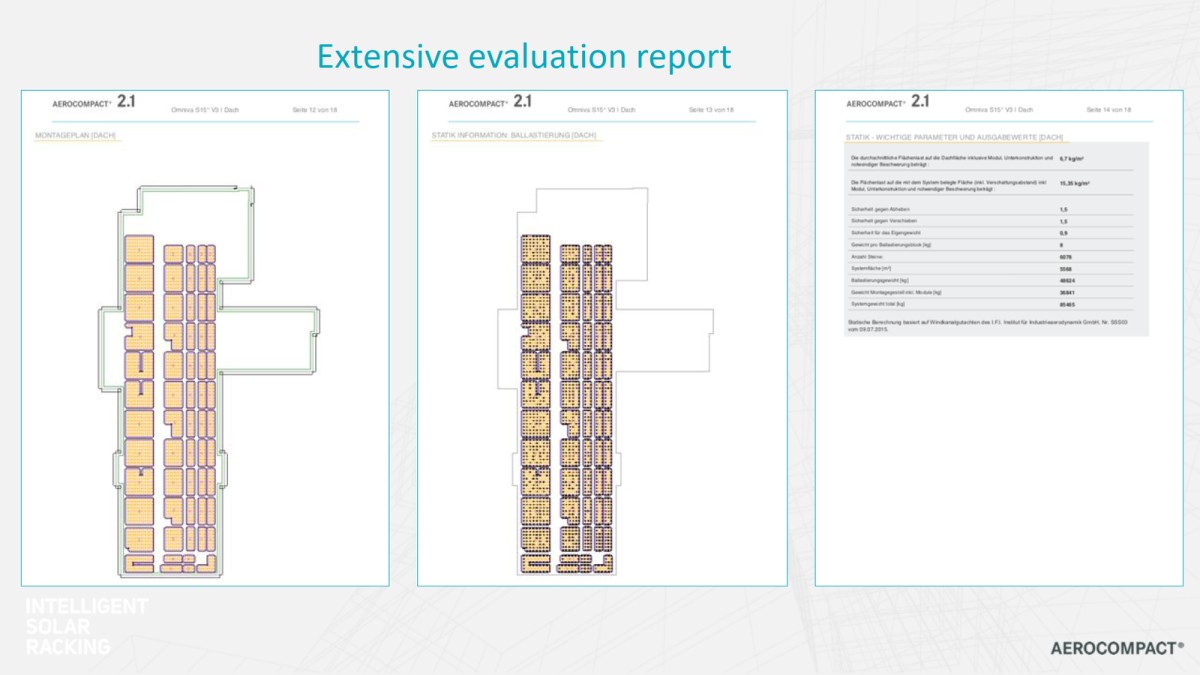Click the Intelligent Solar Racking logo

coord(86,627)
